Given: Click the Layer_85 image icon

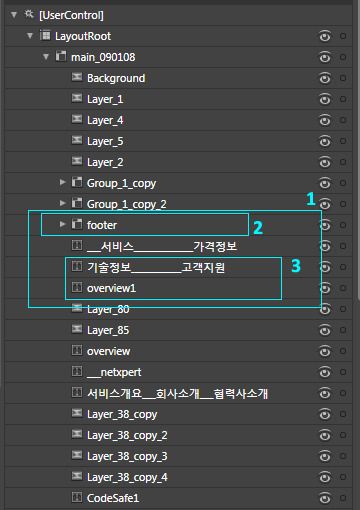Looking at the screenshot, I should (x=77, y=329).
